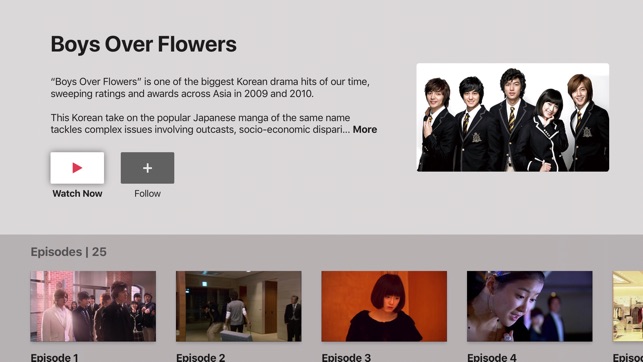Click the Follow plus button
643x362 pixels.
(147, 168)
